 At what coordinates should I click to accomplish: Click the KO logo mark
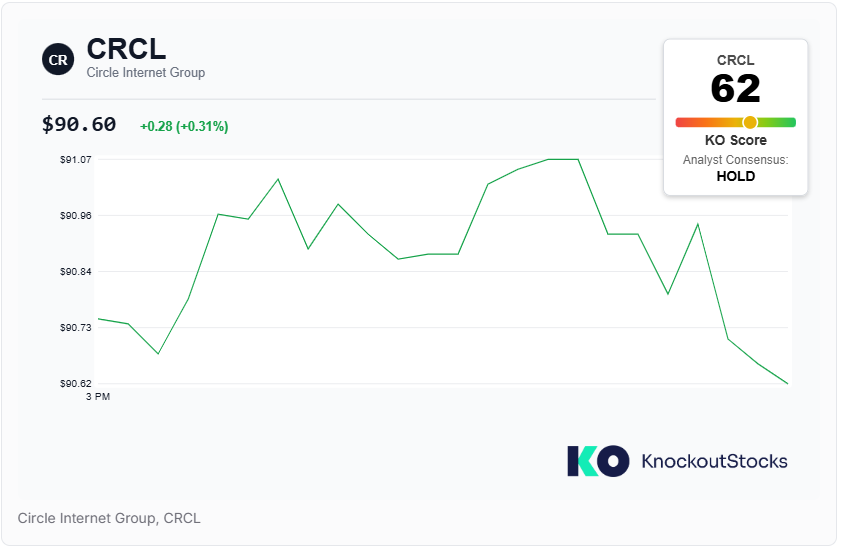(598, 461)
